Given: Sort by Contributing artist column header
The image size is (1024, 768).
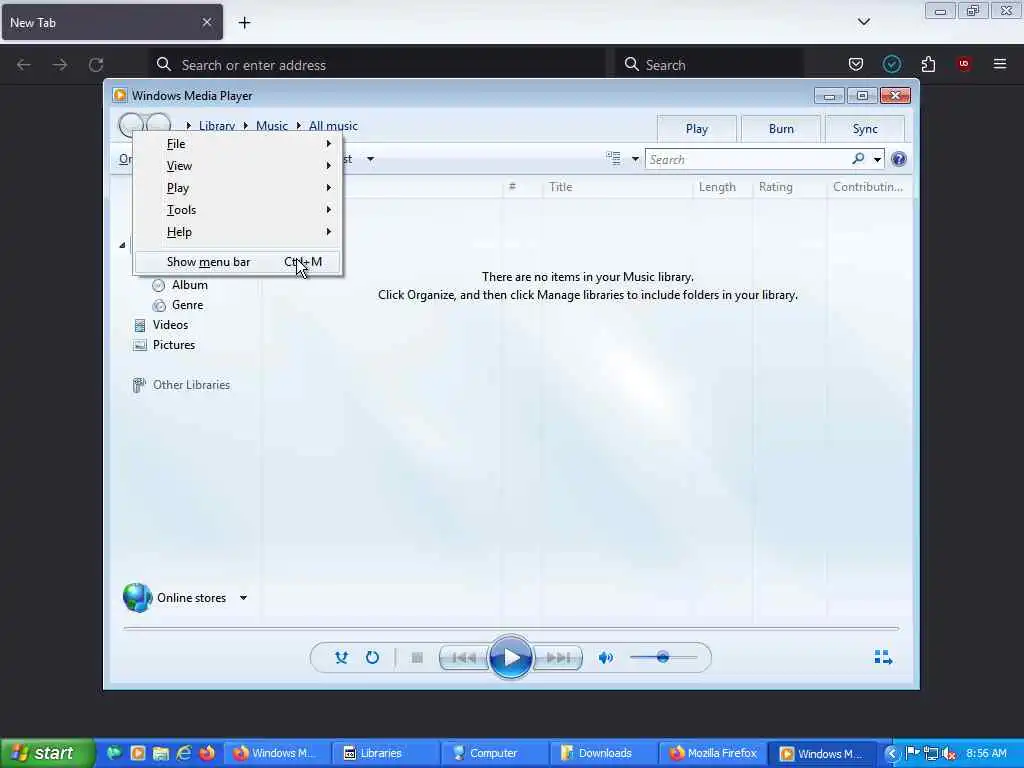Looking at the screenshot, I should 869,187.
